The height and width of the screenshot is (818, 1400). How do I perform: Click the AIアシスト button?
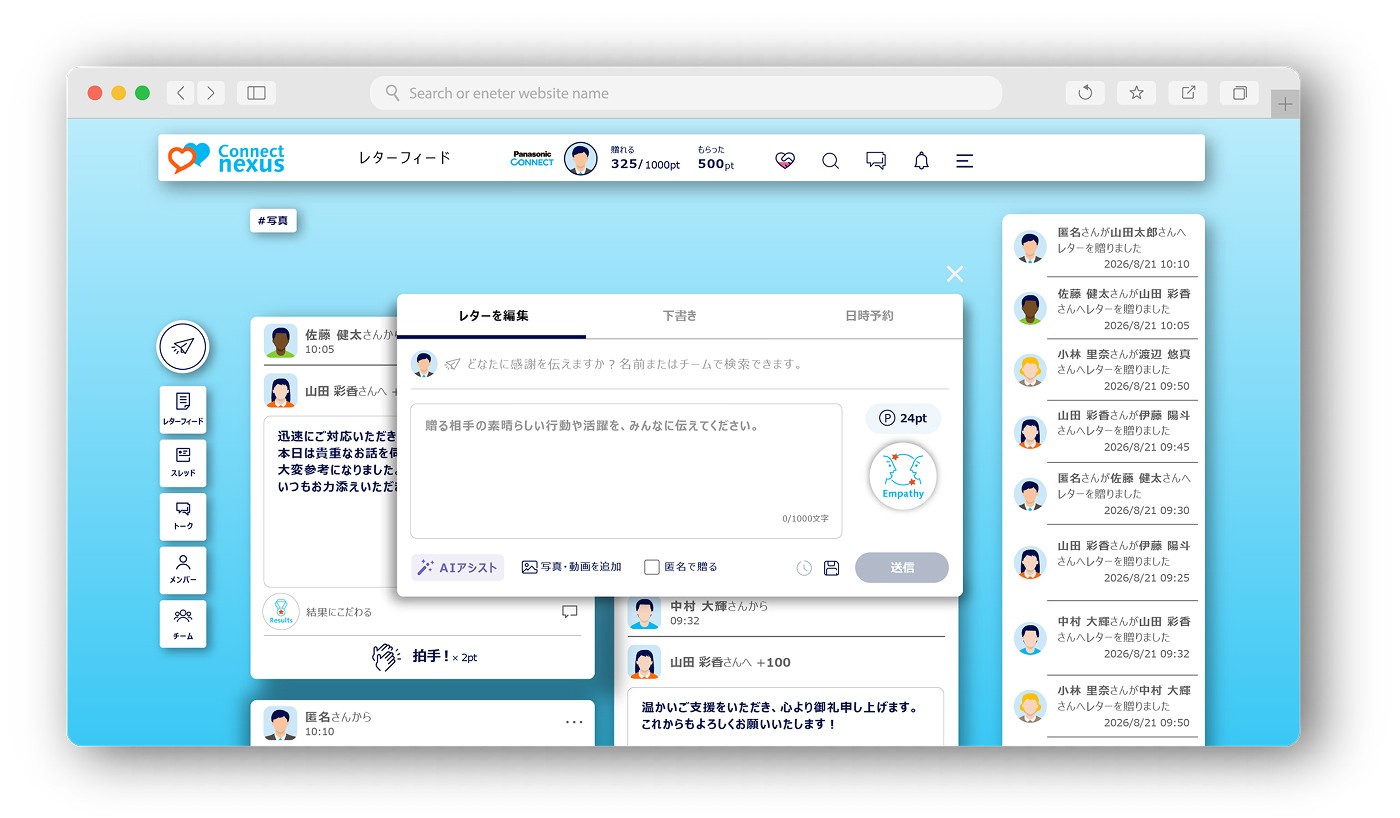coord(458,567)
